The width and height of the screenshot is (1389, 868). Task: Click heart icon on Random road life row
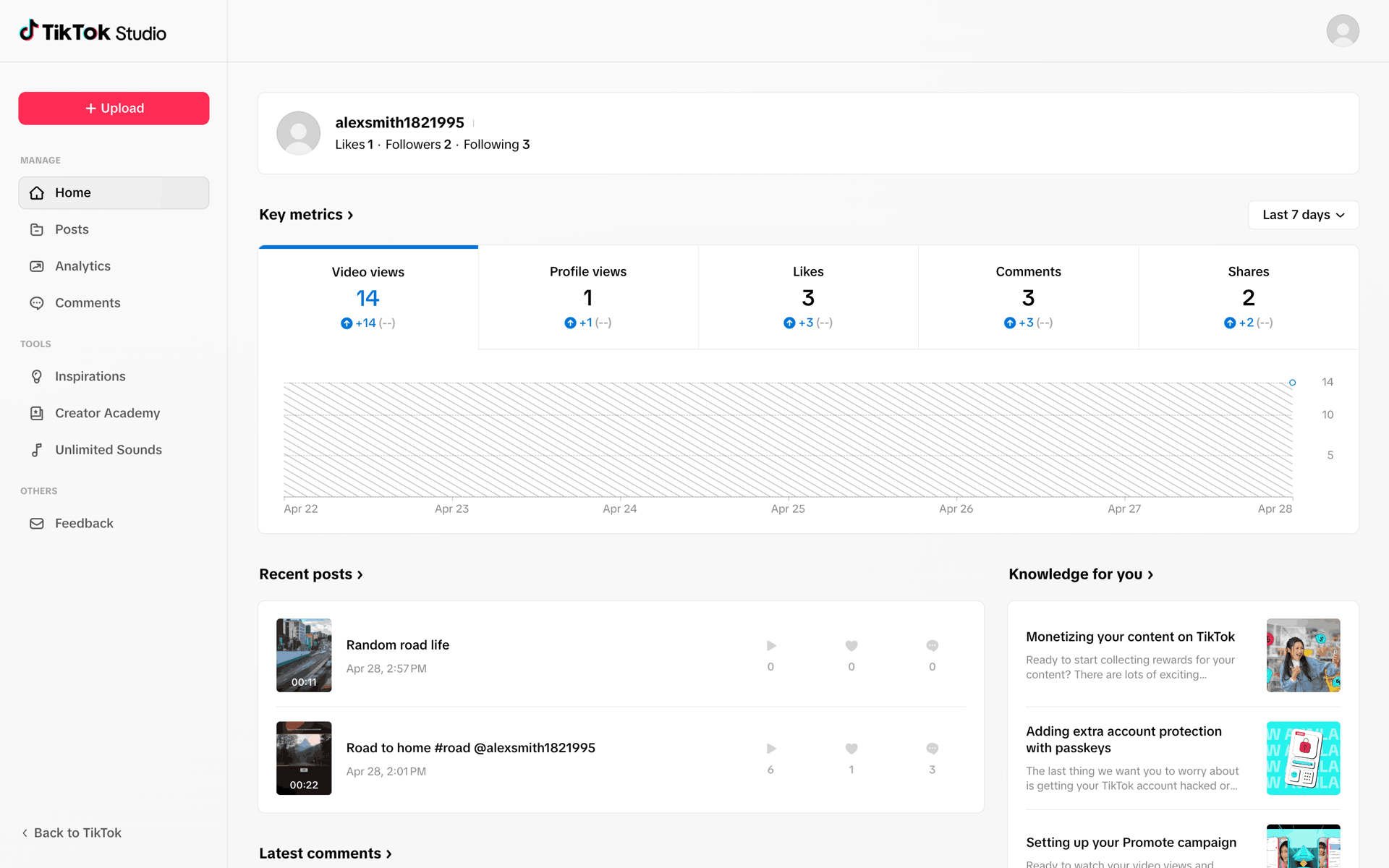pyautogui.click(x=851, y=645)
